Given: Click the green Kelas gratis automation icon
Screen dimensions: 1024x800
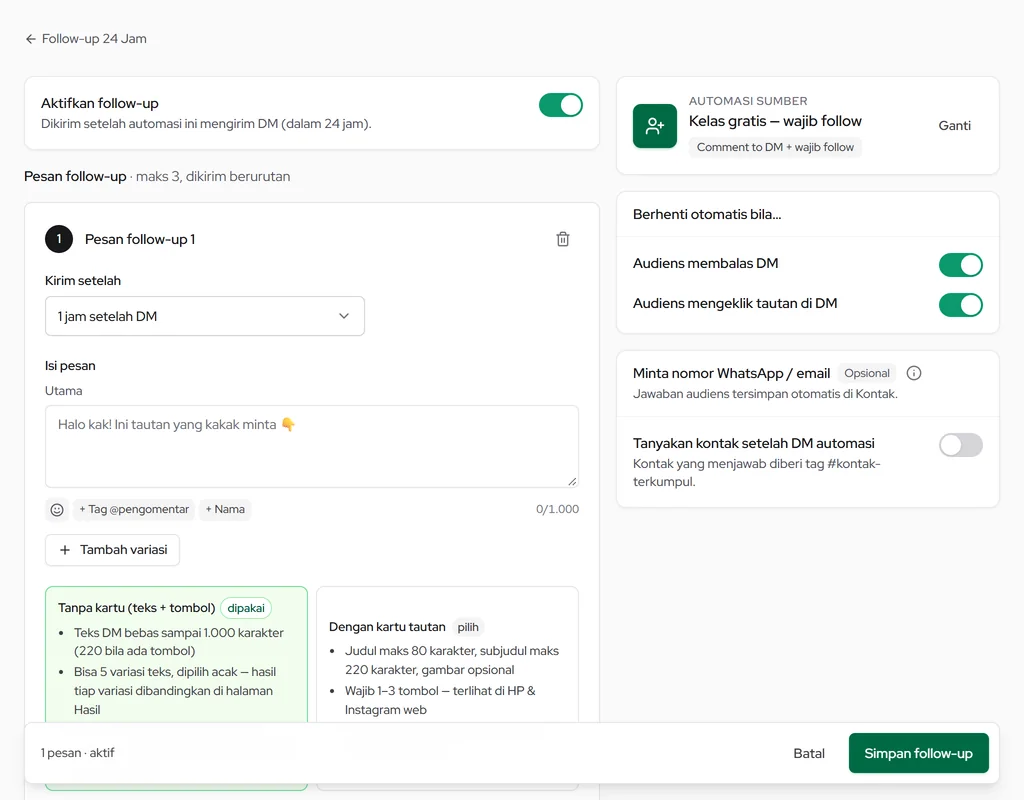Looking at the screenshot, I should [654, 125].
